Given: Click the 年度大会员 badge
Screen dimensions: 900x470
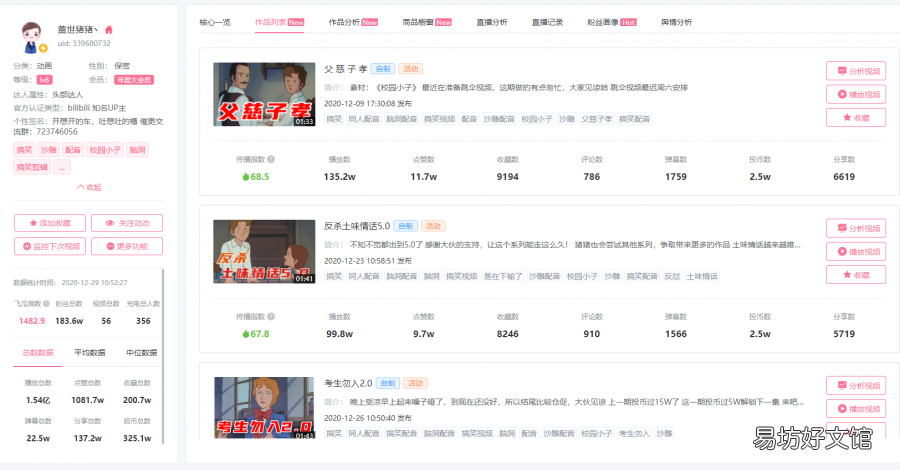Looking at the screenshot, I should coord(134,80).
